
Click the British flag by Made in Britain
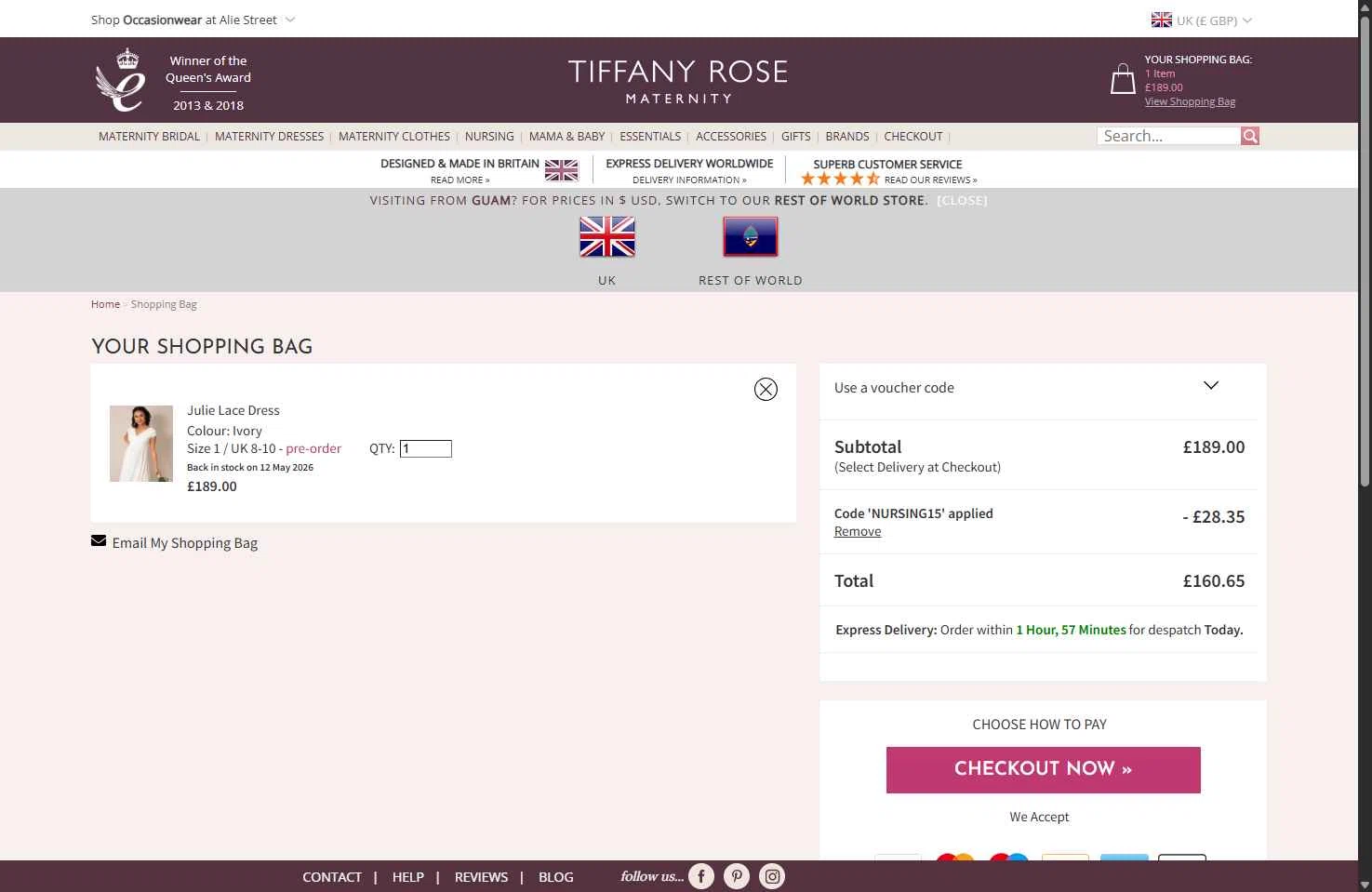point(561,170)
